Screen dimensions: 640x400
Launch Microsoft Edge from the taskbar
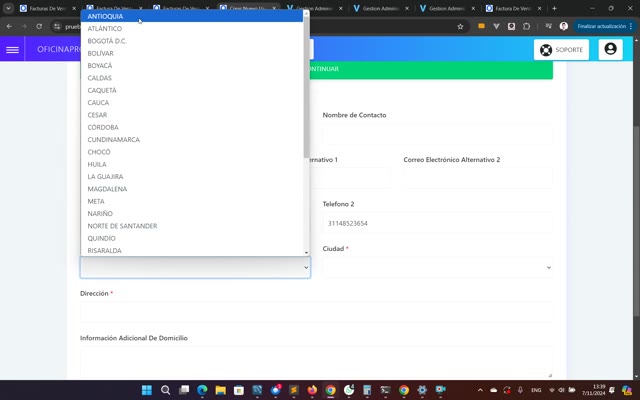click(202, 390)
